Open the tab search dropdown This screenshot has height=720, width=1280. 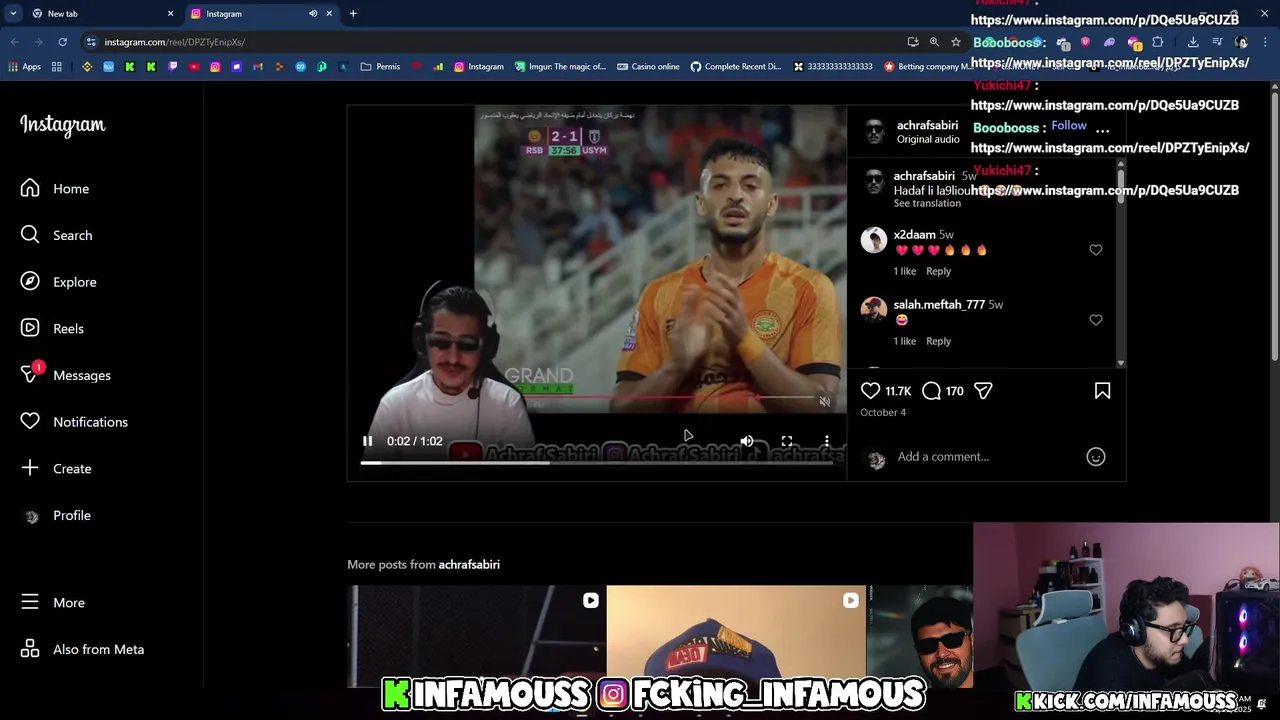click(x=12, y=13)
